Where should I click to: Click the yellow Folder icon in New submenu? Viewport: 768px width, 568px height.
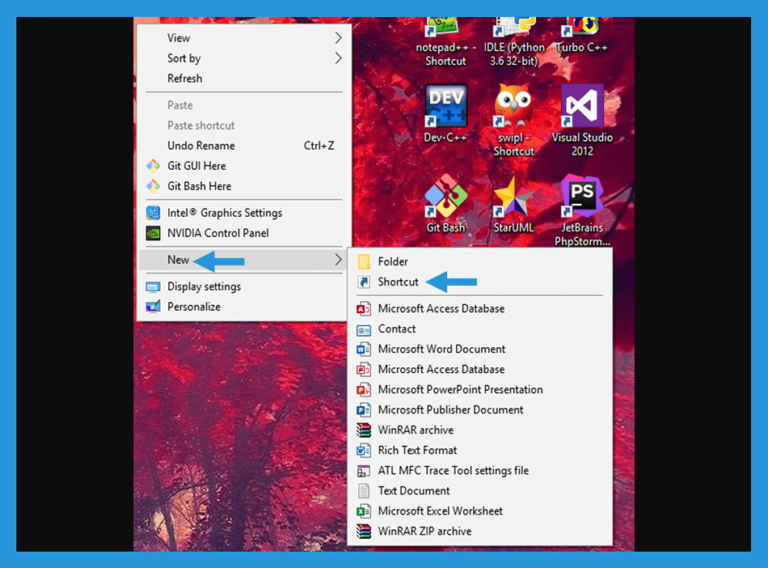click(x=364, y=262)
